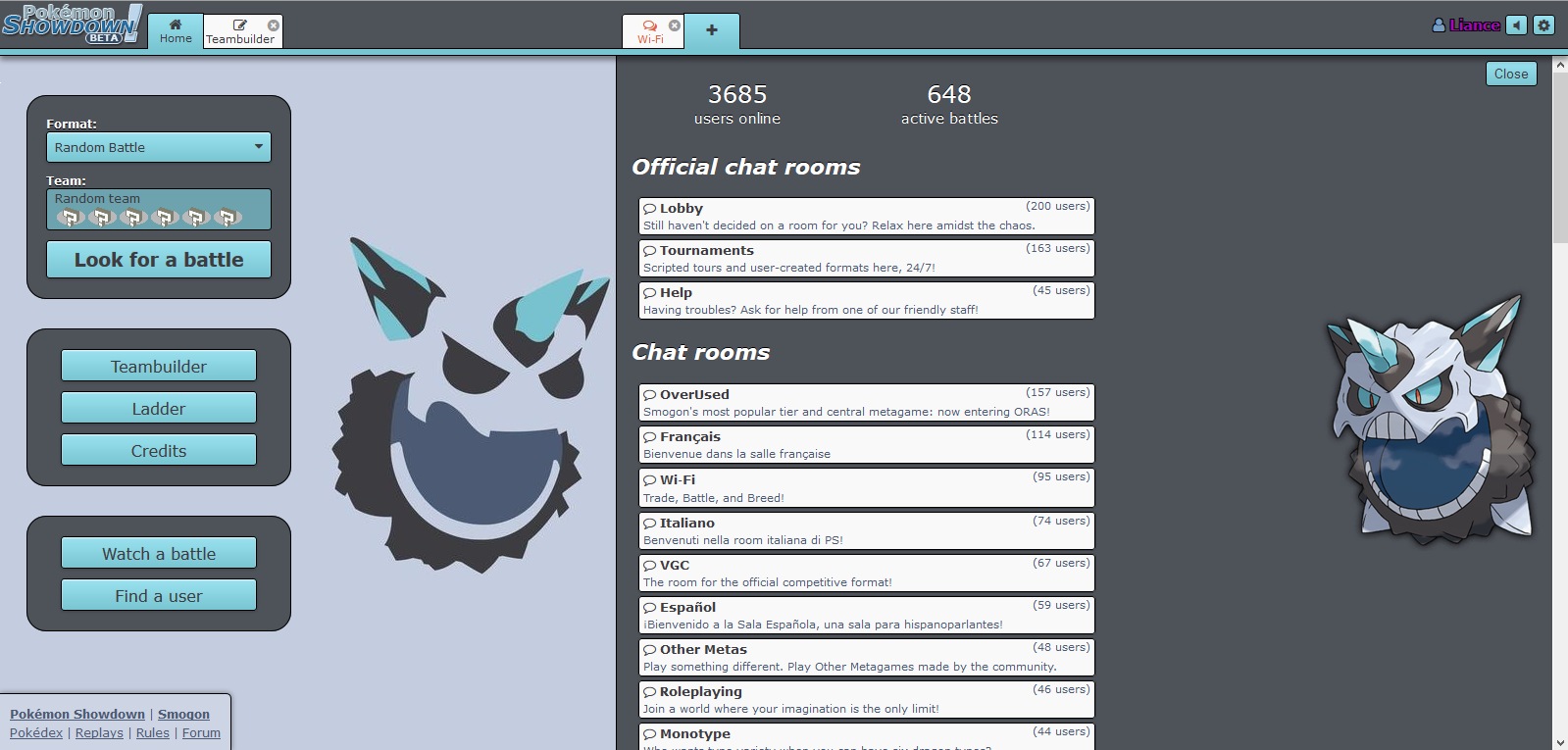Open the Teambuilder from main menu button
The height and width of the screenshot is (750, 1568).
159,366
